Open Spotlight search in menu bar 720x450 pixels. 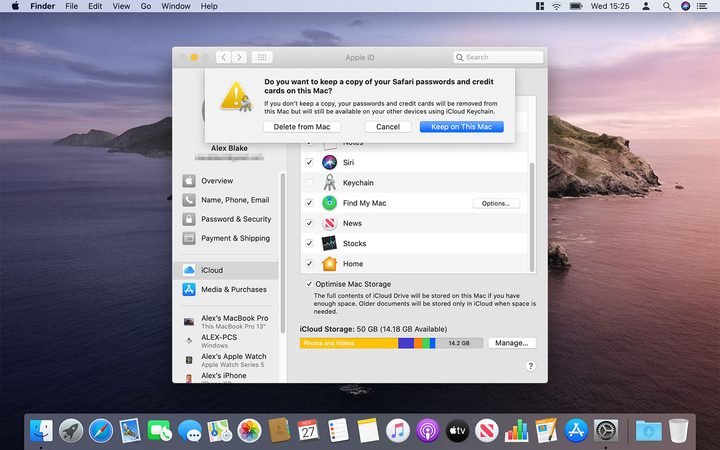tap(667, 6)
